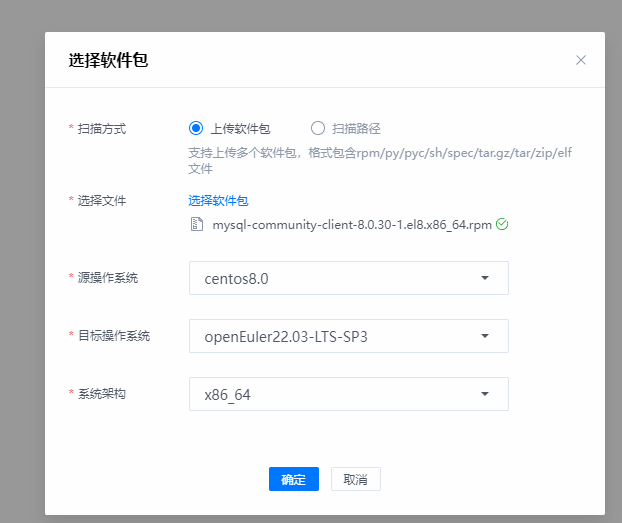The height and width of the screenshot is (523, 622).
Task: Click the 选择文件 field label
Action: pos(102,201)
